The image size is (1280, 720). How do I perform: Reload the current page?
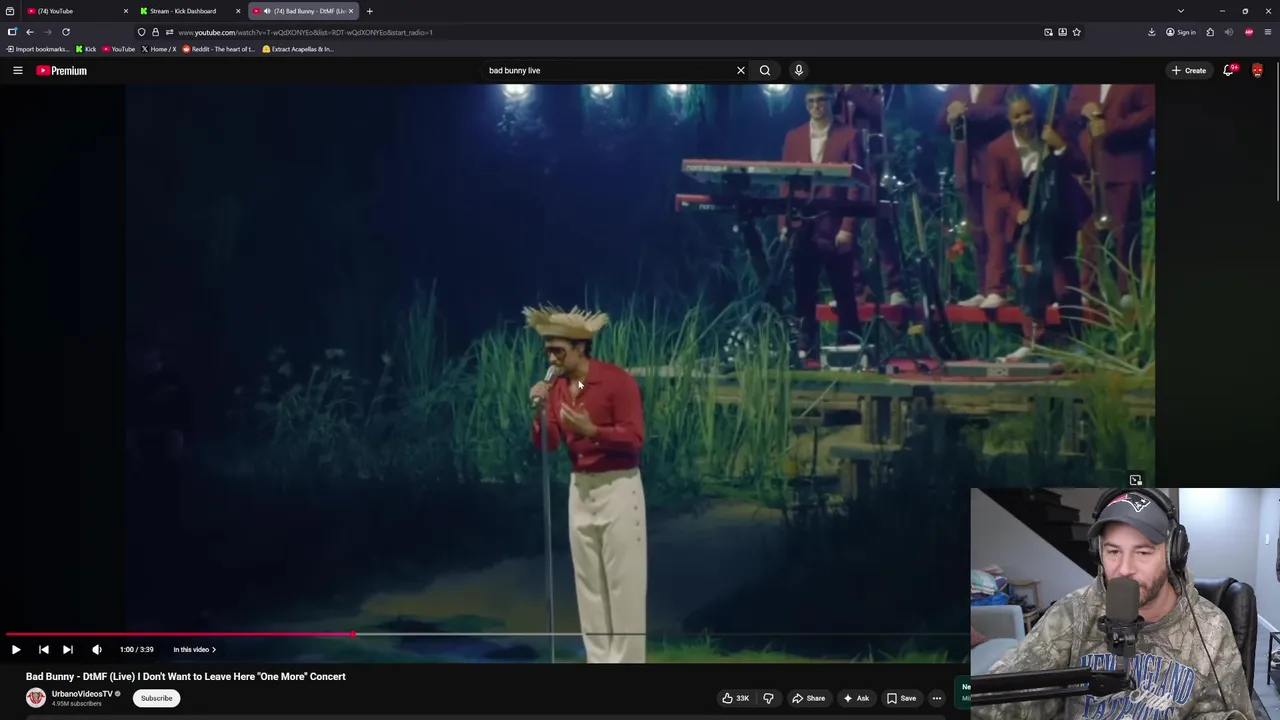pos(66,32)
